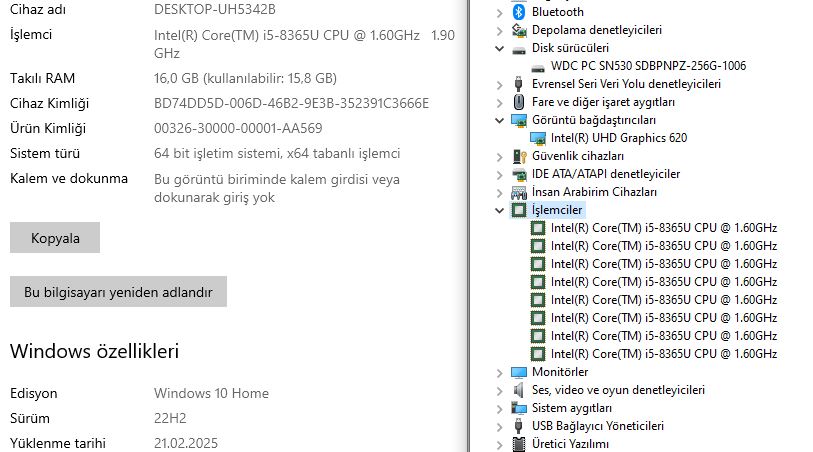Click the Sürüm value 22H2
This screenshot has width=813, height=452.
point(170,418)
